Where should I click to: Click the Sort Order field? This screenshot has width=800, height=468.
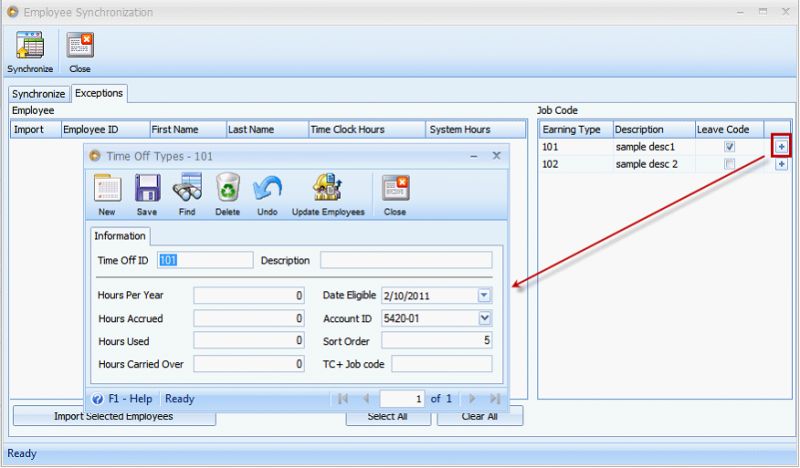[x=437, y=341]
